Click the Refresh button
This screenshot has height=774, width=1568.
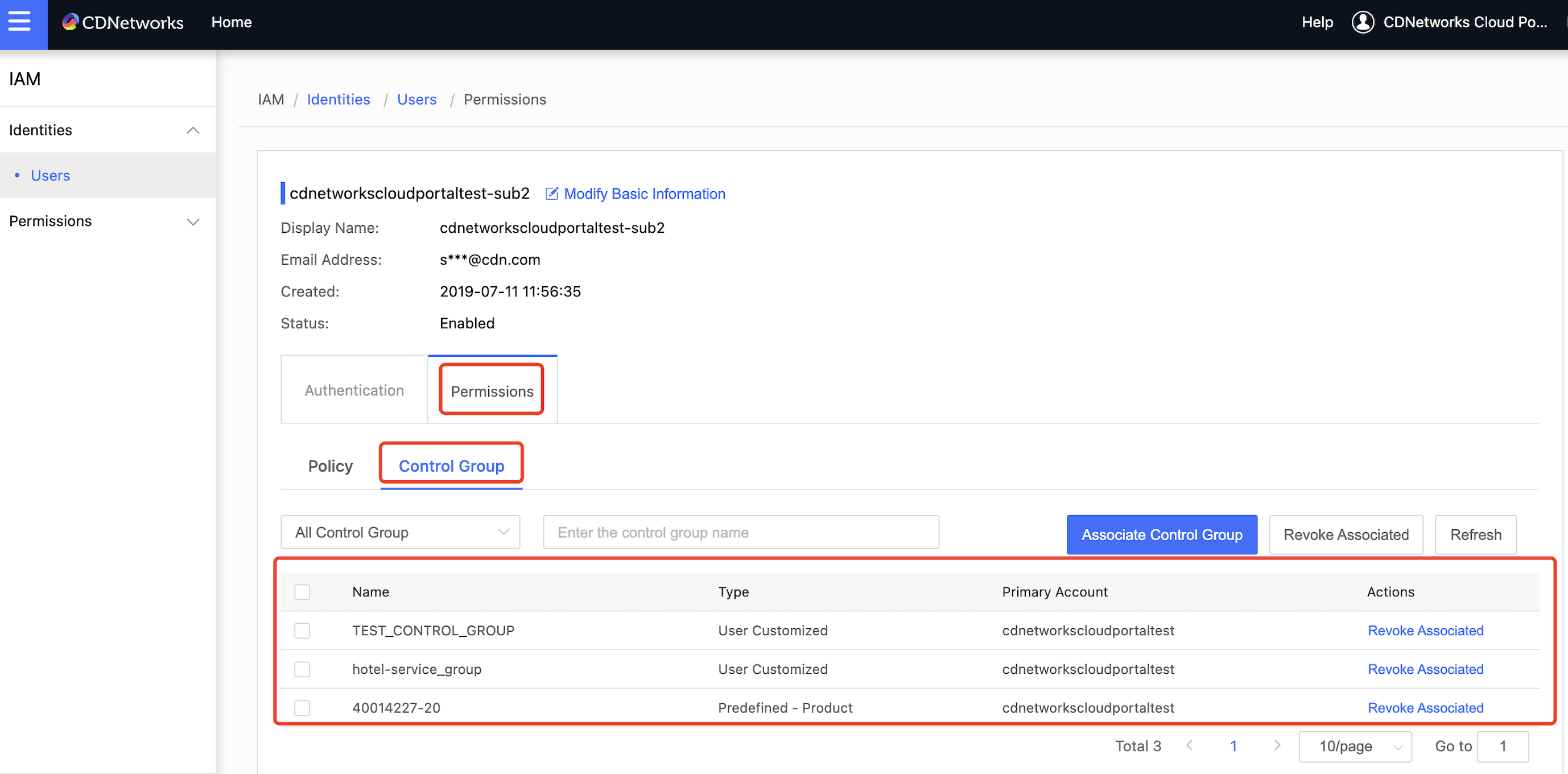pyautogui.click(x=1475, y=534)
